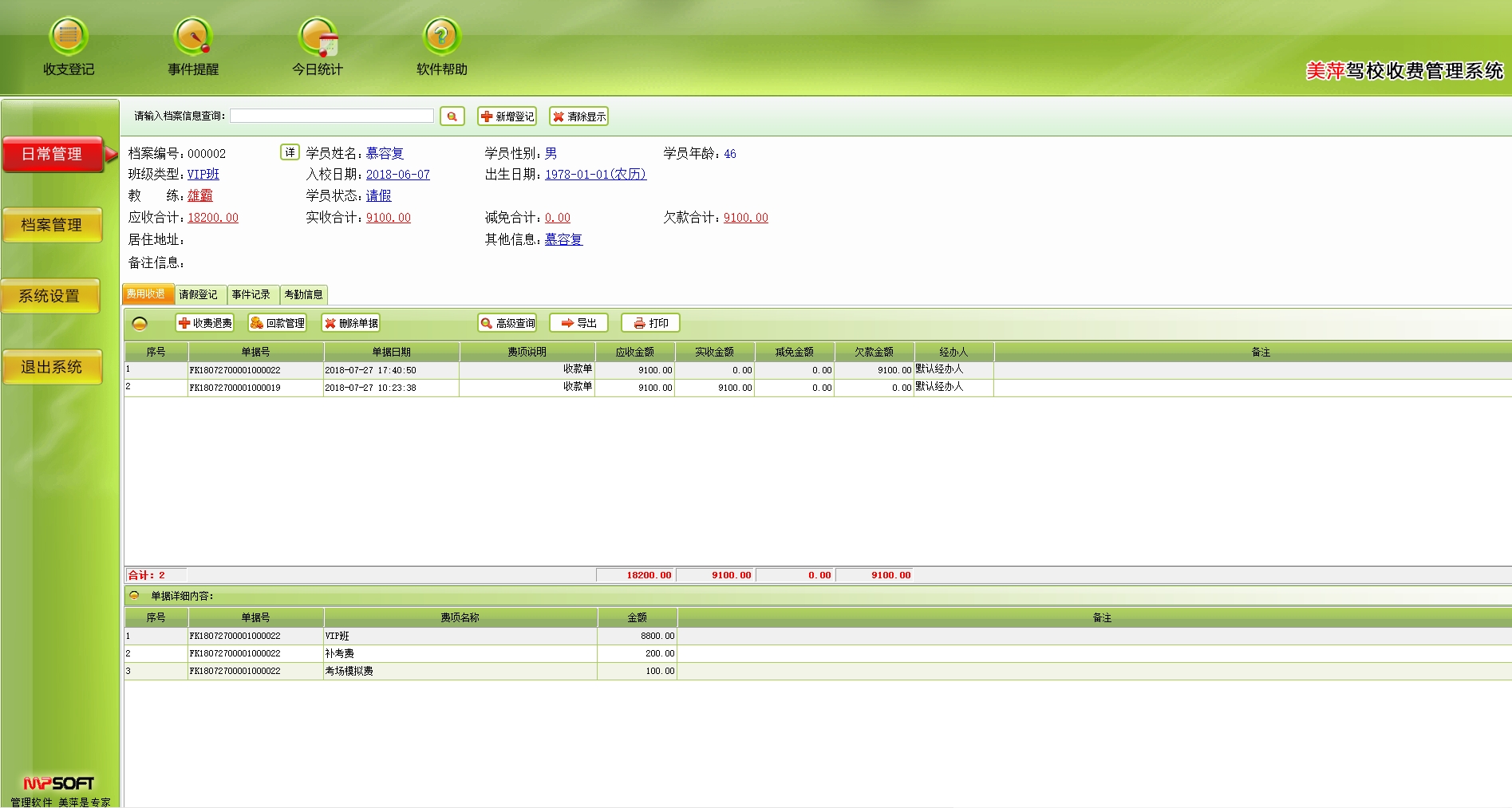The height and width of the screenshot is (808, 1512).
Task: Collapse the fee list panel round toggle
Action: click(140, 323)
